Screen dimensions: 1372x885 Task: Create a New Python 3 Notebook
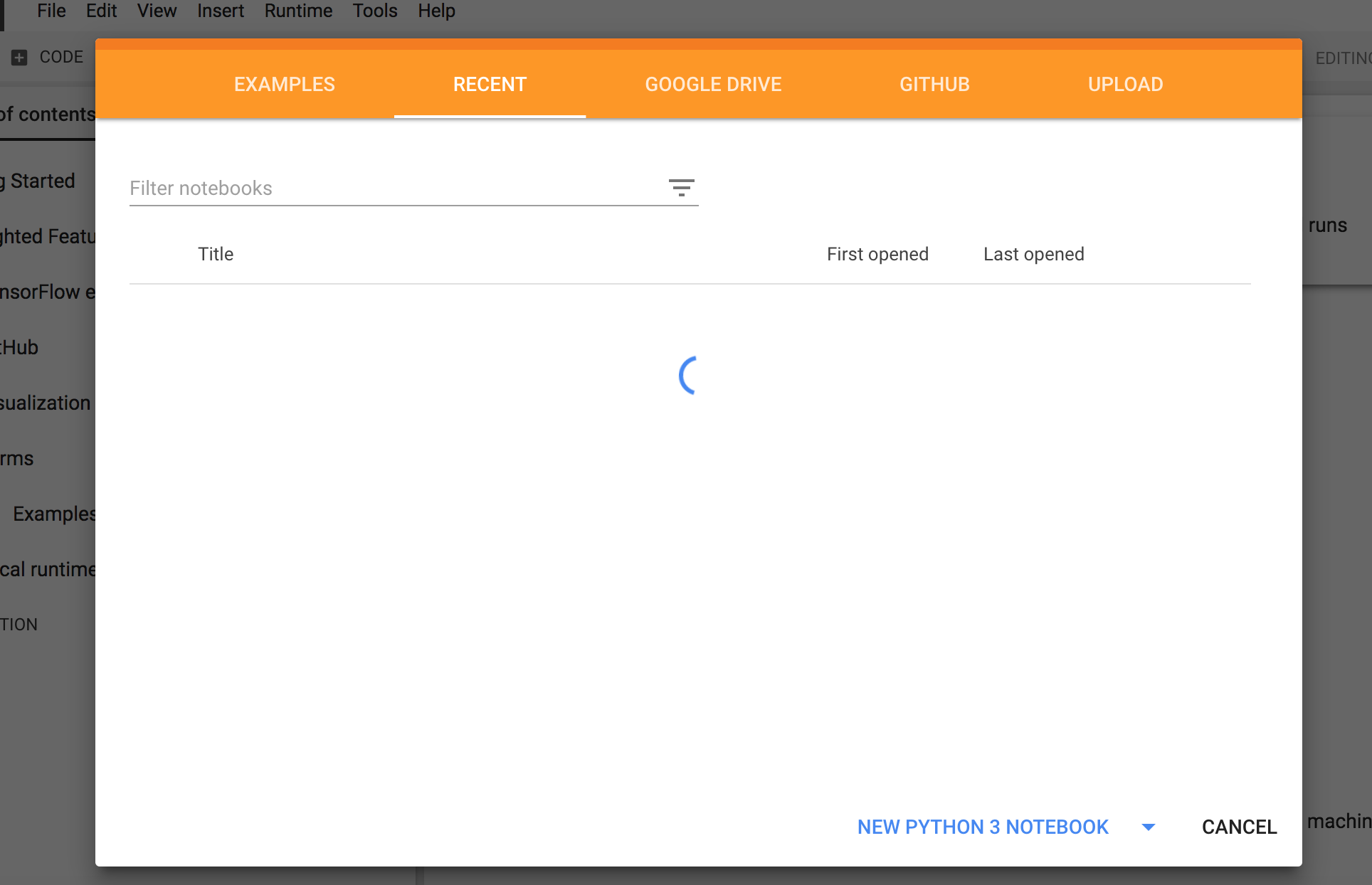[983, 827]
